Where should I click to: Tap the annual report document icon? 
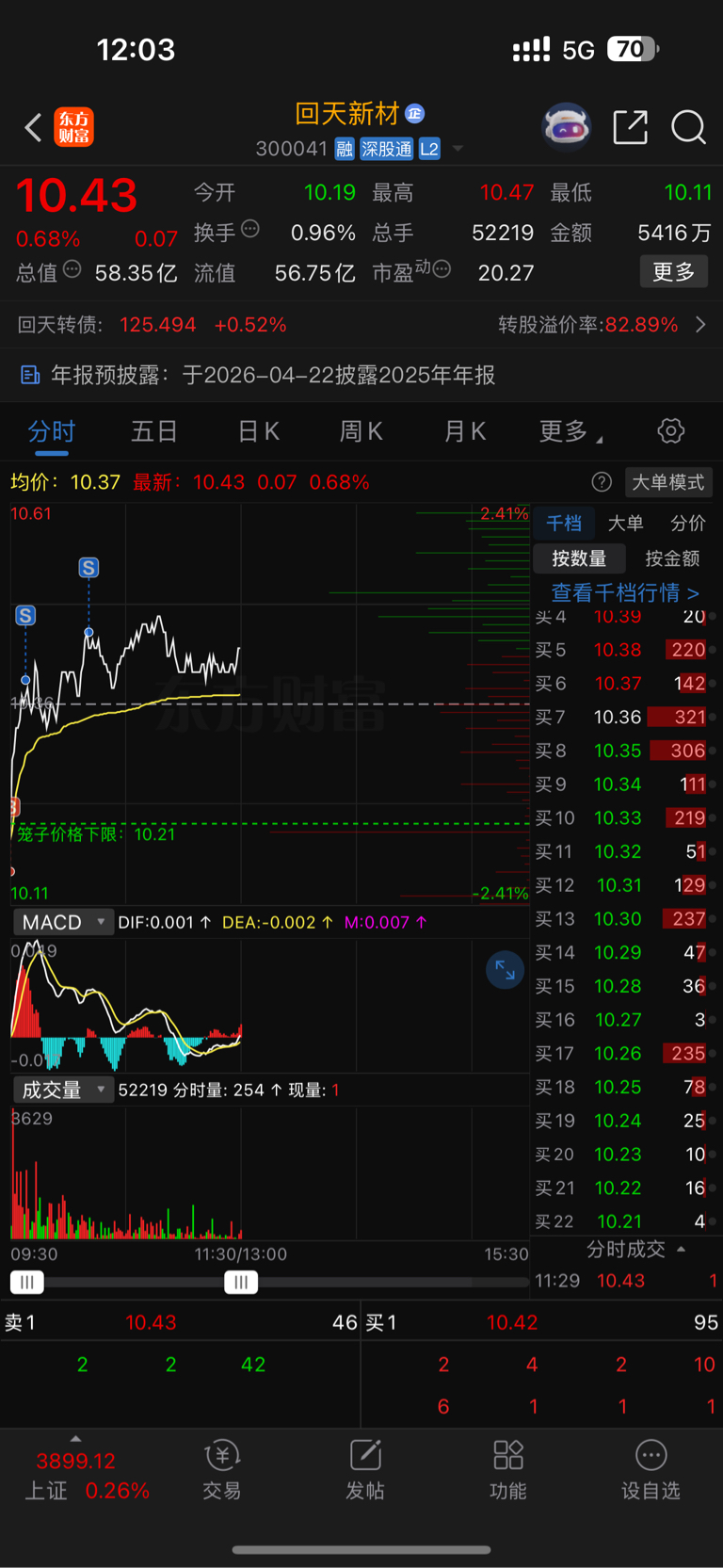click(x=30, y=375)
